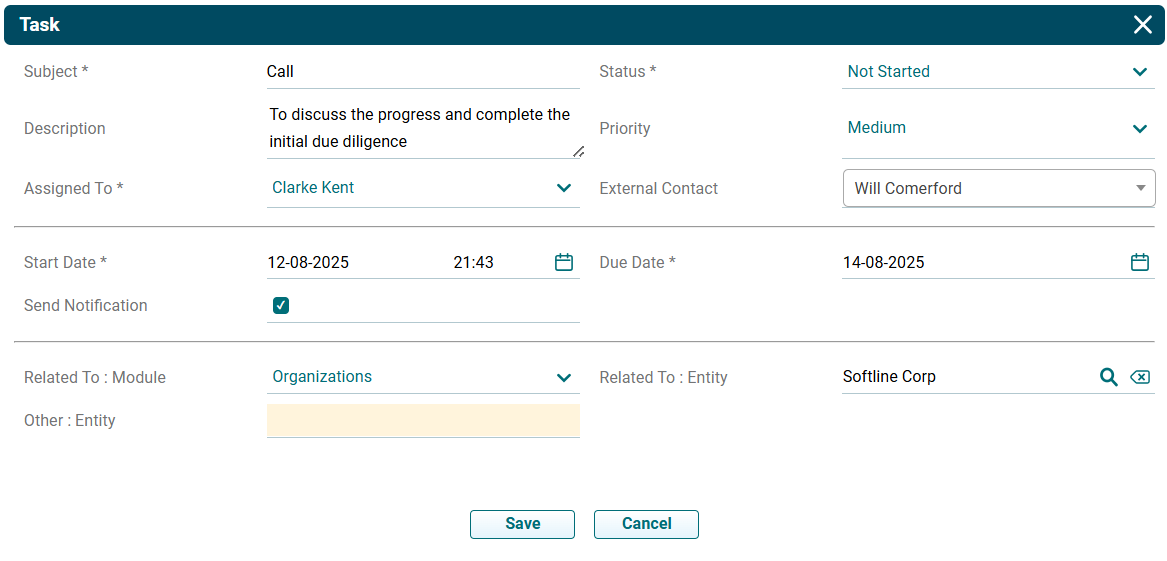Image resolution: width=1167 pixels, height=561 pixels.
Task: Save the task
Action: [522, 524]
